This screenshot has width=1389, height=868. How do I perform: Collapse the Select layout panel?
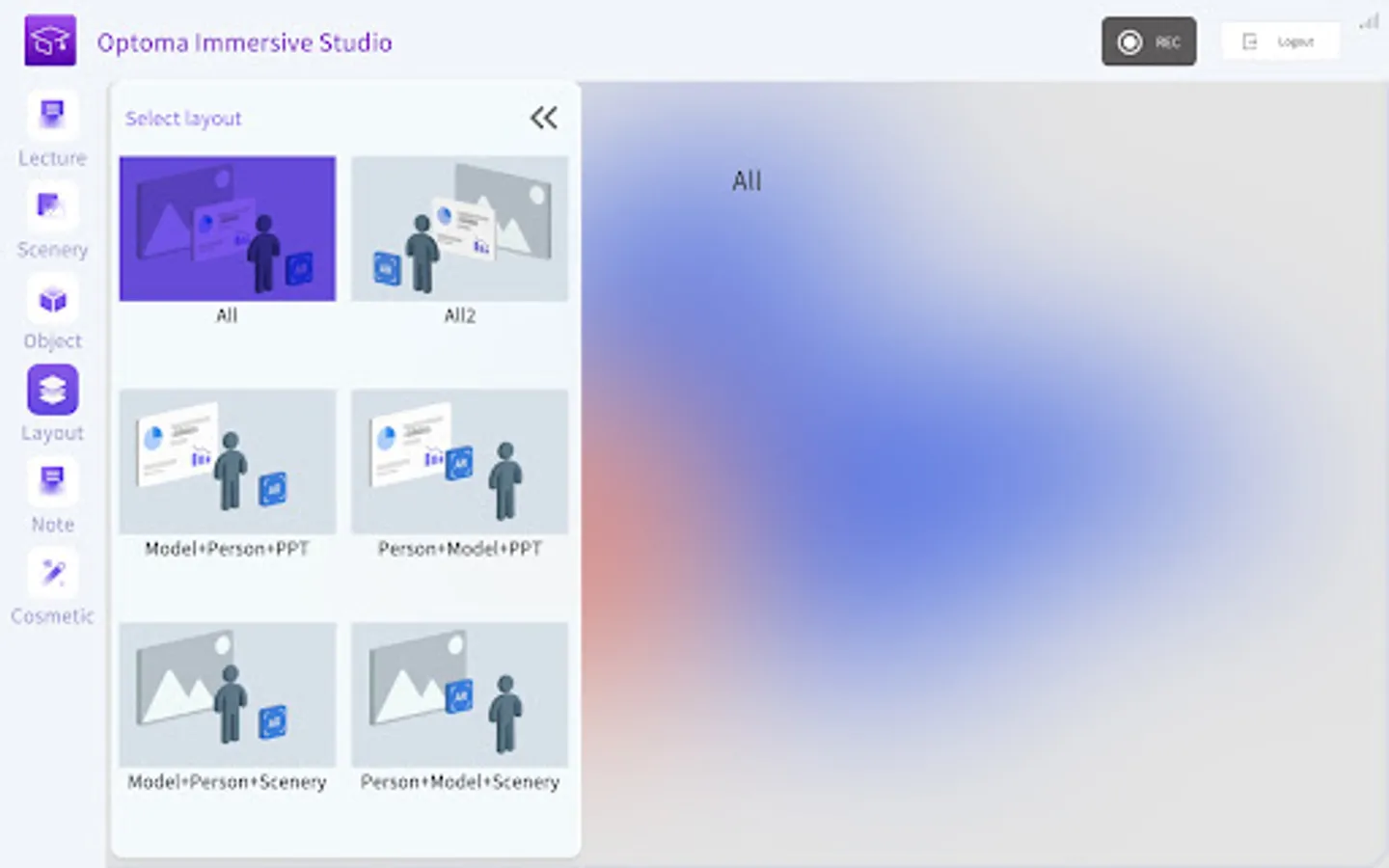point(543,117)
